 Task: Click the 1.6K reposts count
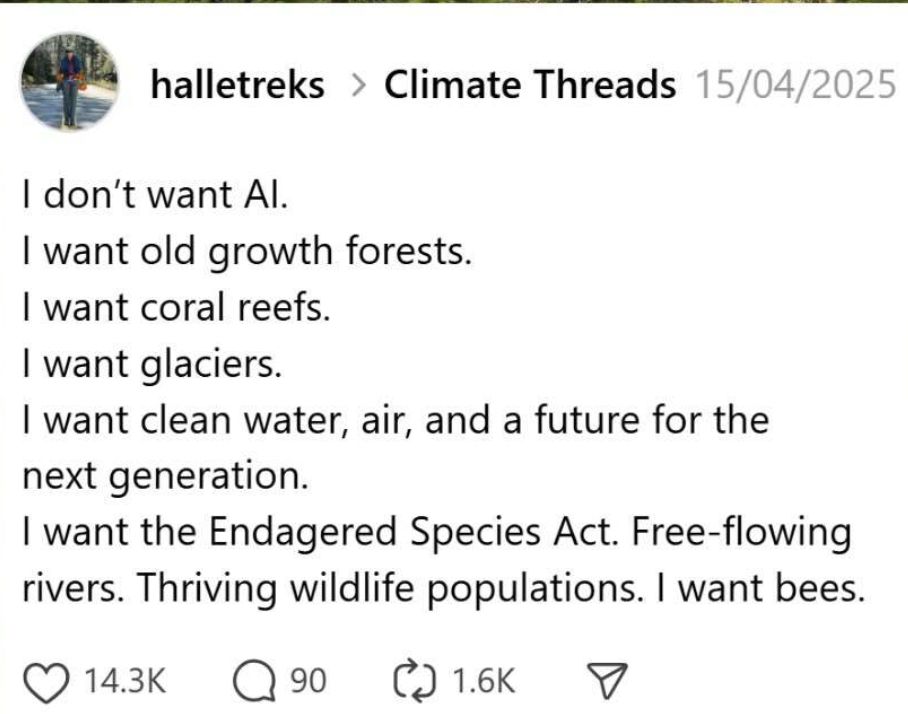(x=484, y=680)
